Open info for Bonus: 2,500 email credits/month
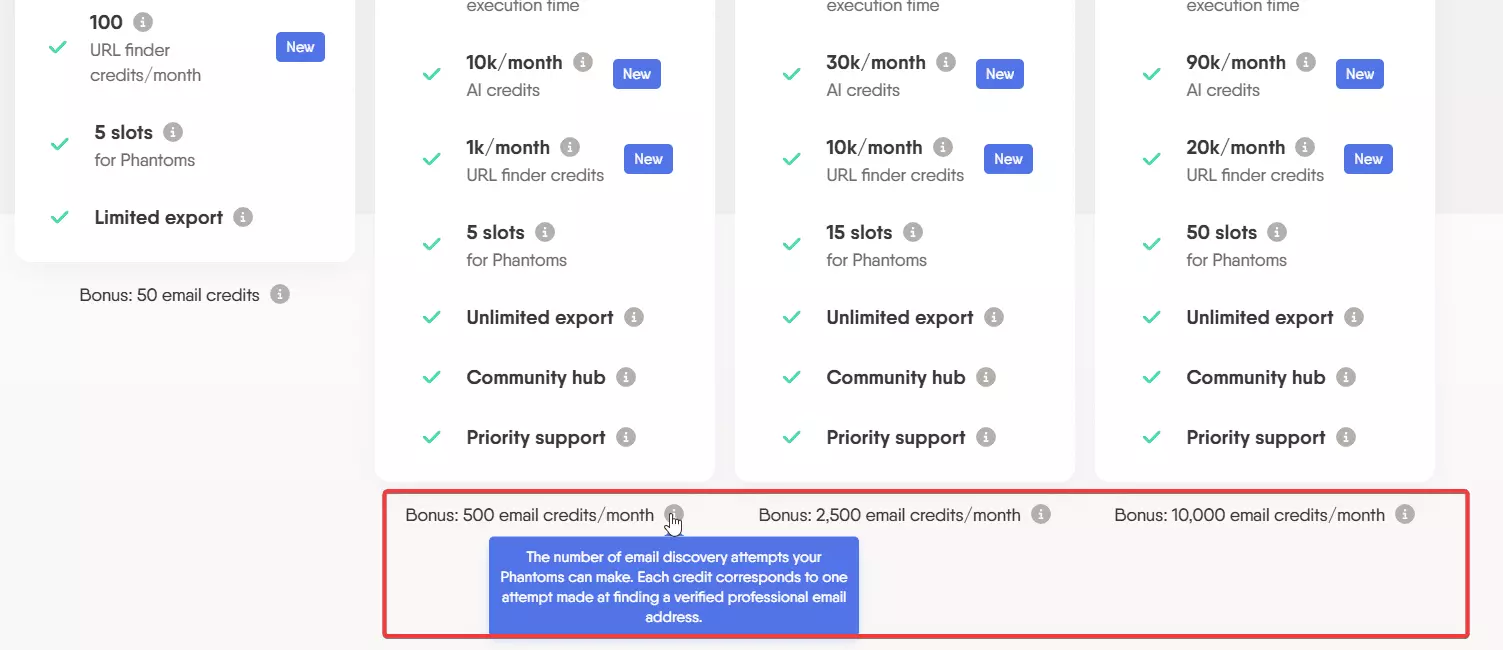The image size is (1503, 650). coord(1041,514)
